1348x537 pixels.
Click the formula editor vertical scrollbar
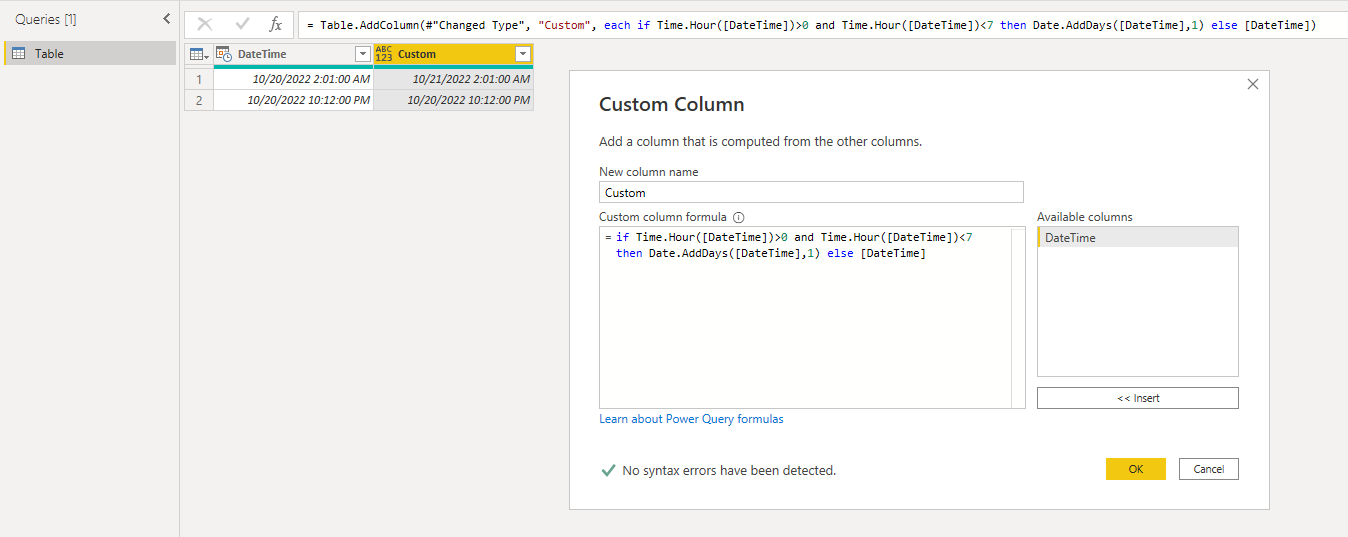[x=1018, y=318]
